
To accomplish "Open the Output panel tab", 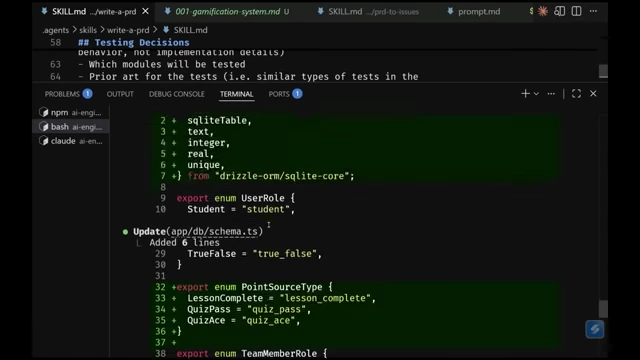I will pyautogui.click(x=120, y=94).
